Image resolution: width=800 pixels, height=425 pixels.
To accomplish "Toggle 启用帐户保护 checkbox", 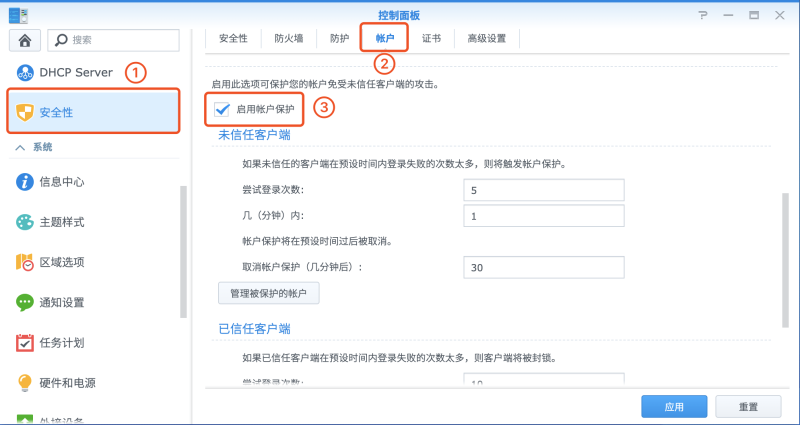I will (222, 109).
